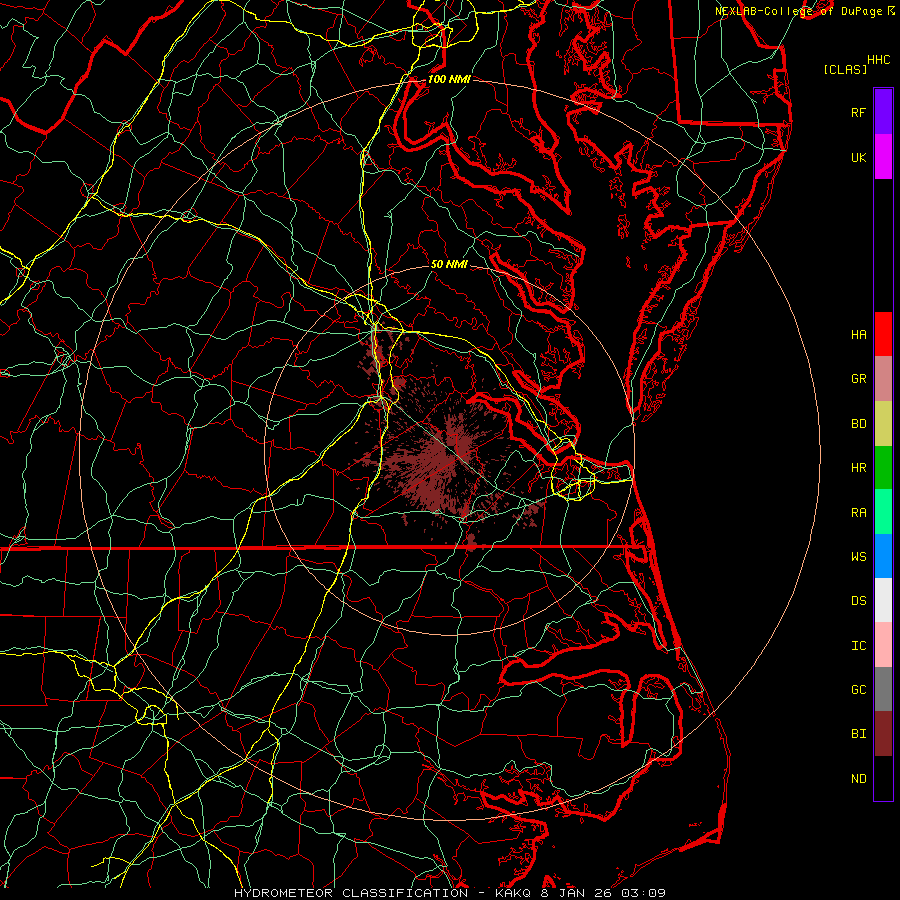Click the ND legend label
Viewport: 900px width, 900px height.
click(x=858, y=779)
